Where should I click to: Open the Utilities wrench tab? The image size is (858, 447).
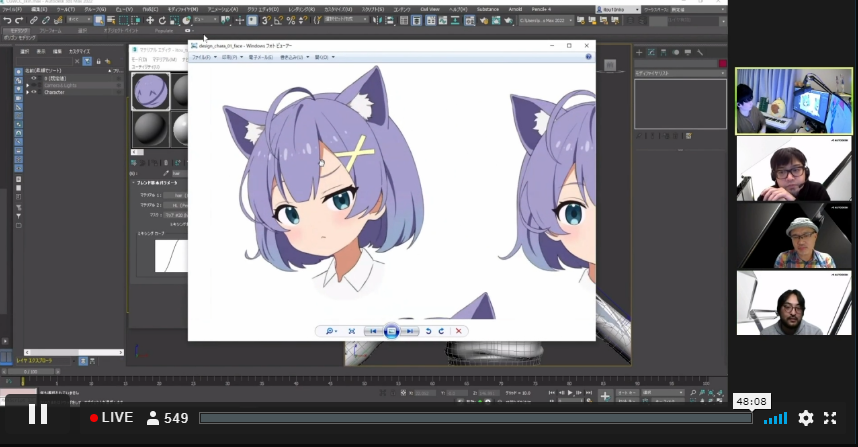point(700,53)
